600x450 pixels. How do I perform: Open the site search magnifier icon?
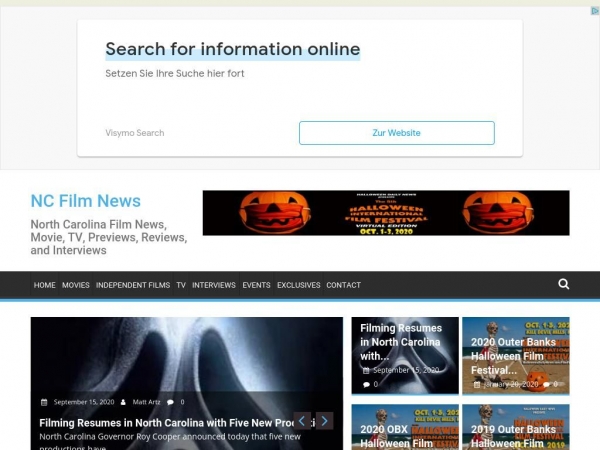click(563, 284)
